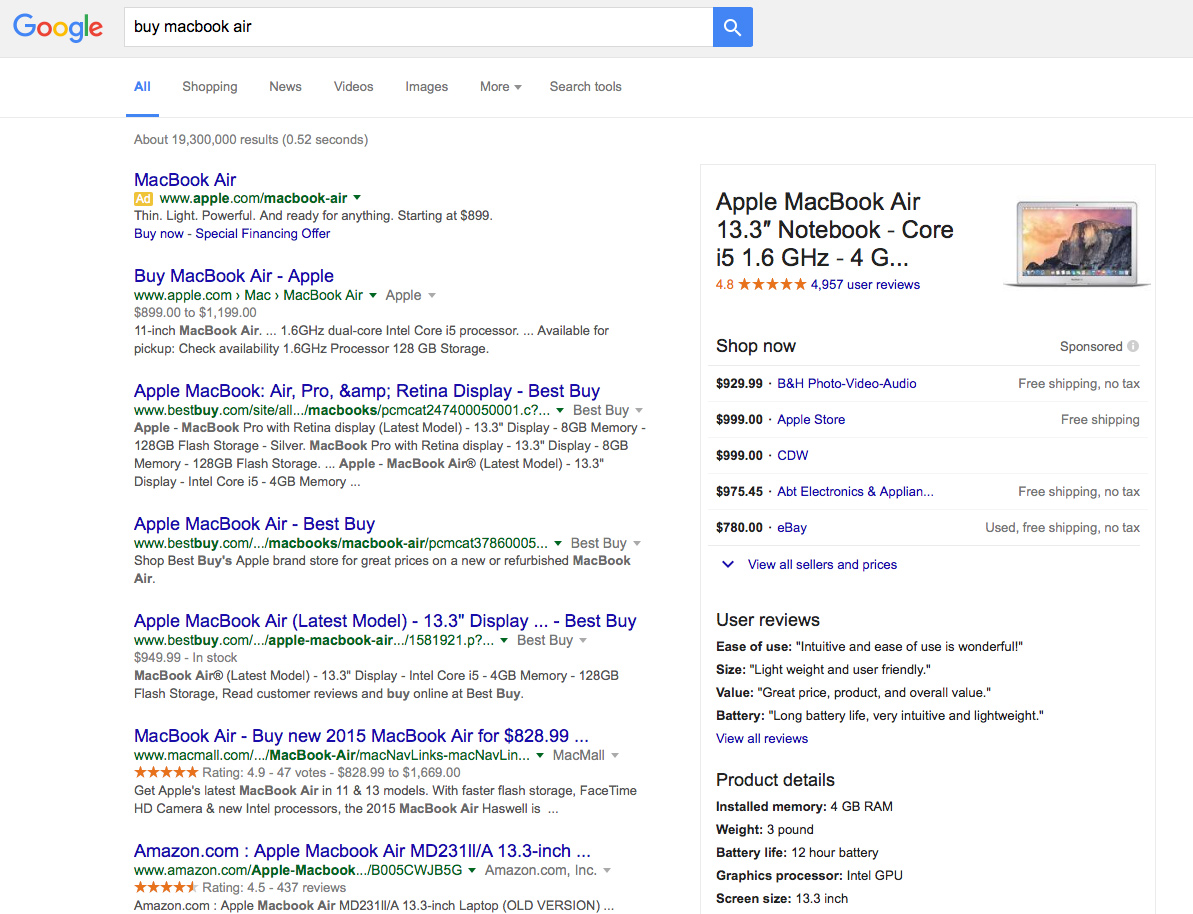1193x914 pixels.
Task: Click 'View all sellers and prices' link
Action: coord(822,565)
